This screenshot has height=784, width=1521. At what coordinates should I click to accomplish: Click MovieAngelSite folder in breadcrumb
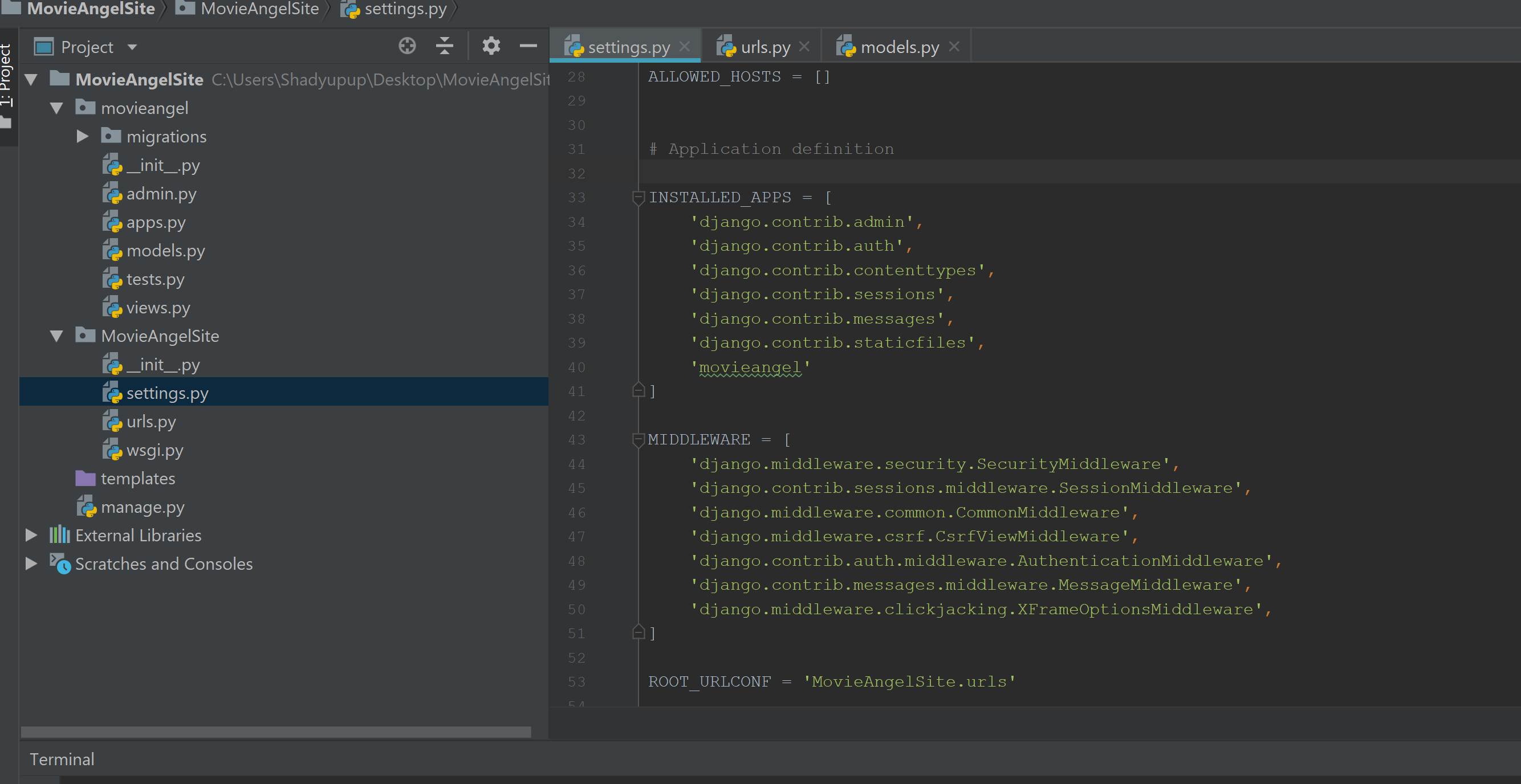click(x=259, y=9)
